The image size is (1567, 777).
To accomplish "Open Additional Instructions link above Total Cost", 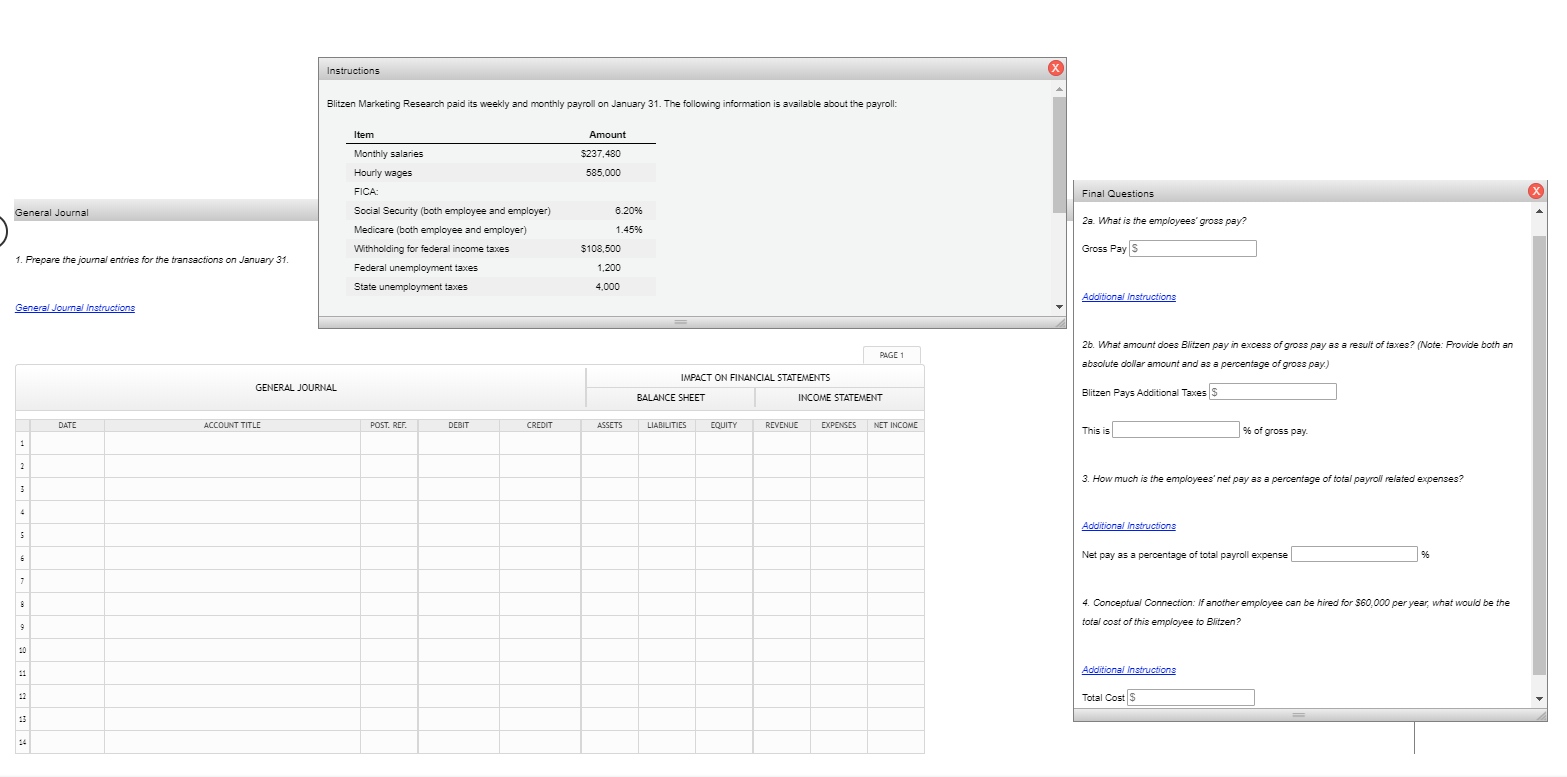I will coord(1129,670).
